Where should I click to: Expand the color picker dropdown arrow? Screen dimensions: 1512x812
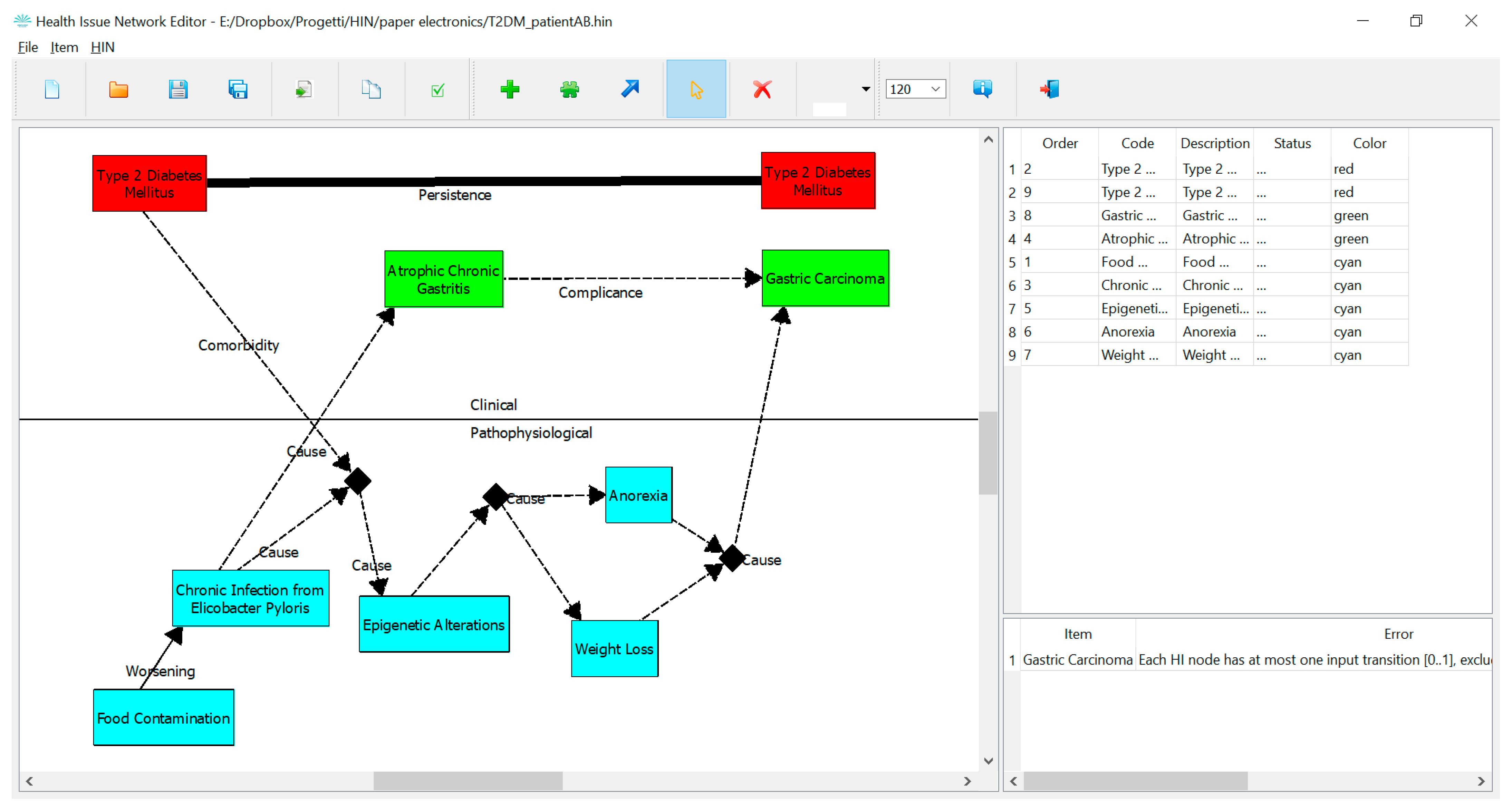(x=866, y=89)
